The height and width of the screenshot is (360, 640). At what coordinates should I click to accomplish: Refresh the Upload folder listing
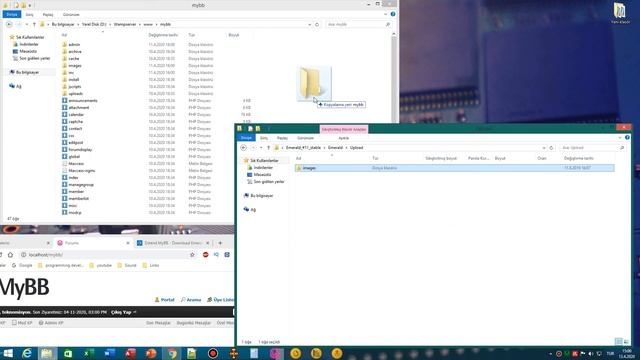(x=551, y=148)
